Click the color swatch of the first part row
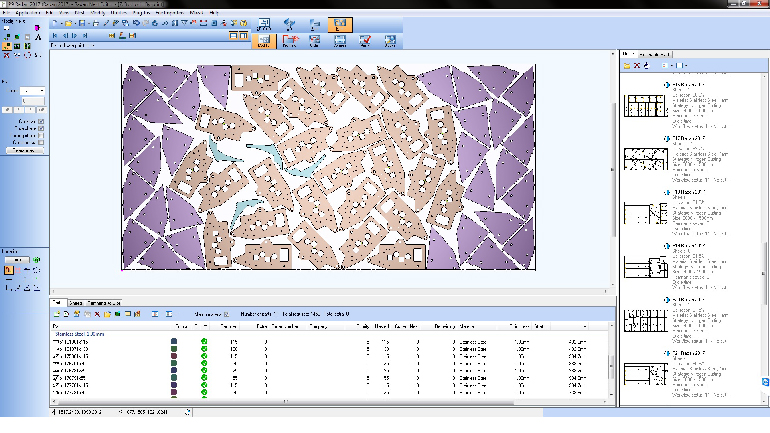770x433 pixels. pyautogui.click(x=174, y=342)
